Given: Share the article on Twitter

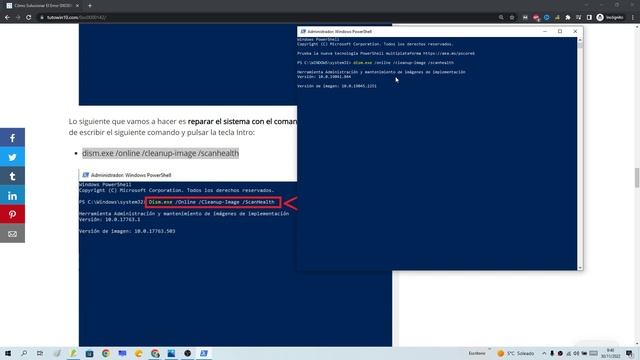Looking at the screenshot, I should (x=12, y=157).
